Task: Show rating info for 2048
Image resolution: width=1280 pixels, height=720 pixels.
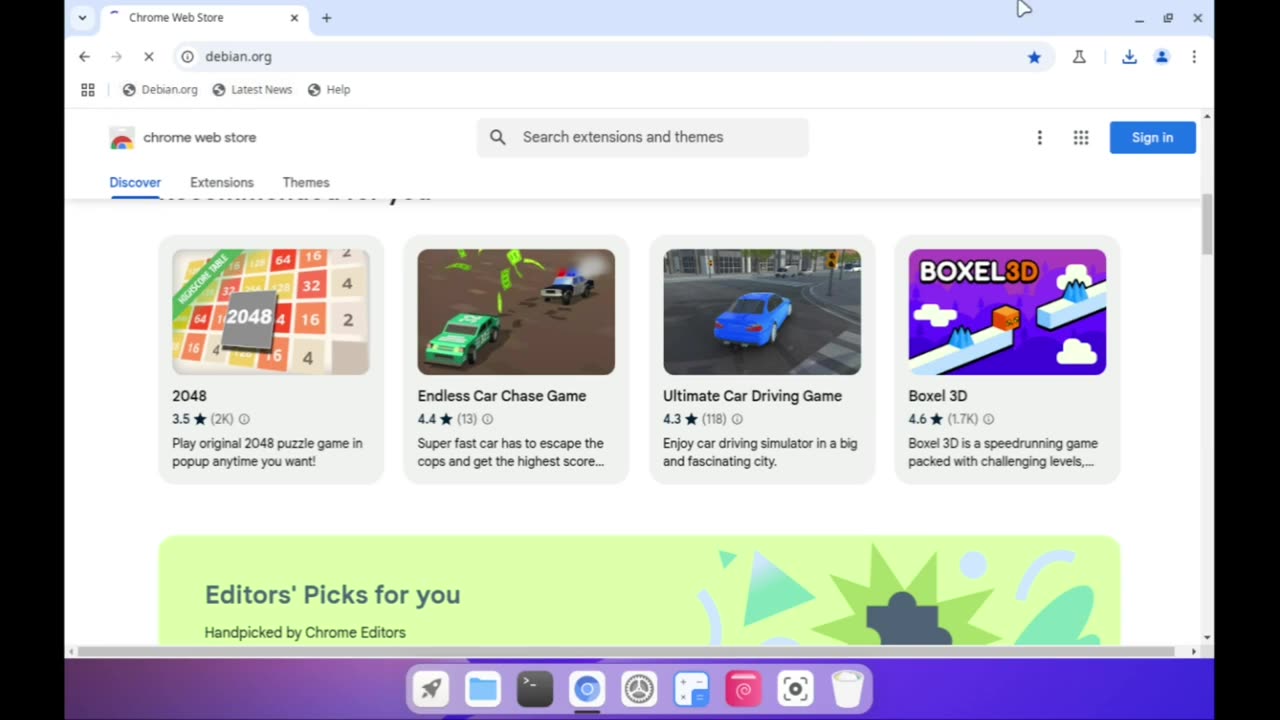Action: pos(244,420)
